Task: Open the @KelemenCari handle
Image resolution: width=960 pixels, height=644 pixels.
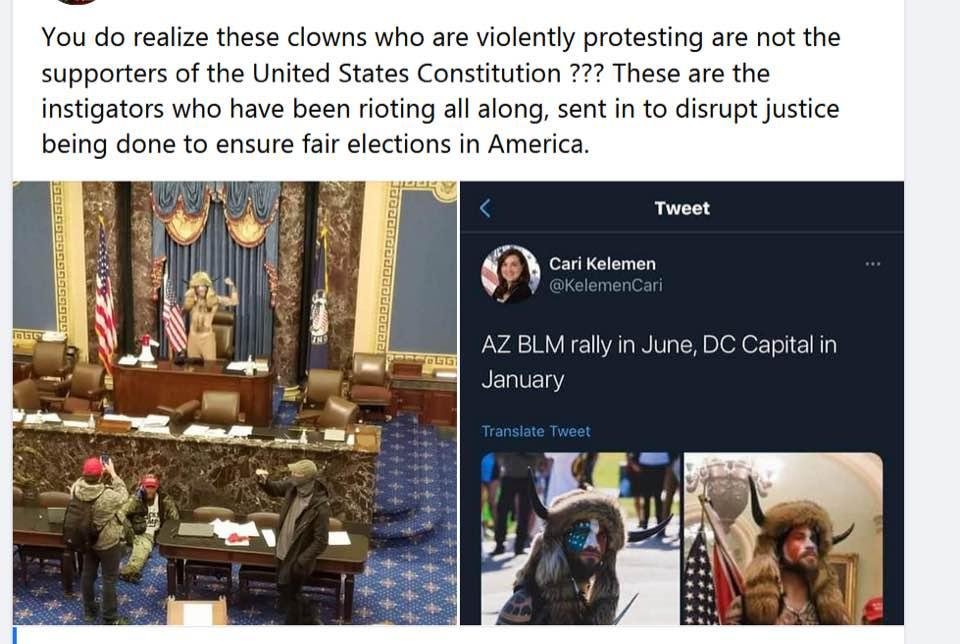Action: tap(606, 285)
